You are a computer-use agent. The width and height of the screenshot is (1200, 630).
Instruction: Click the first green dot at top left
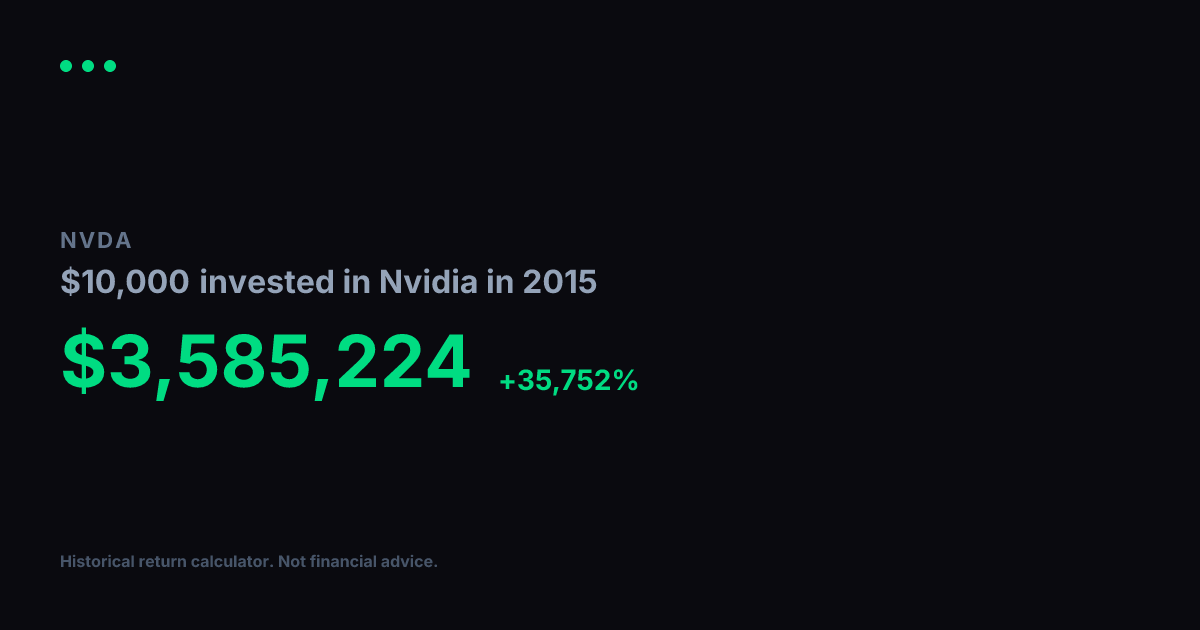coord(66,66)
